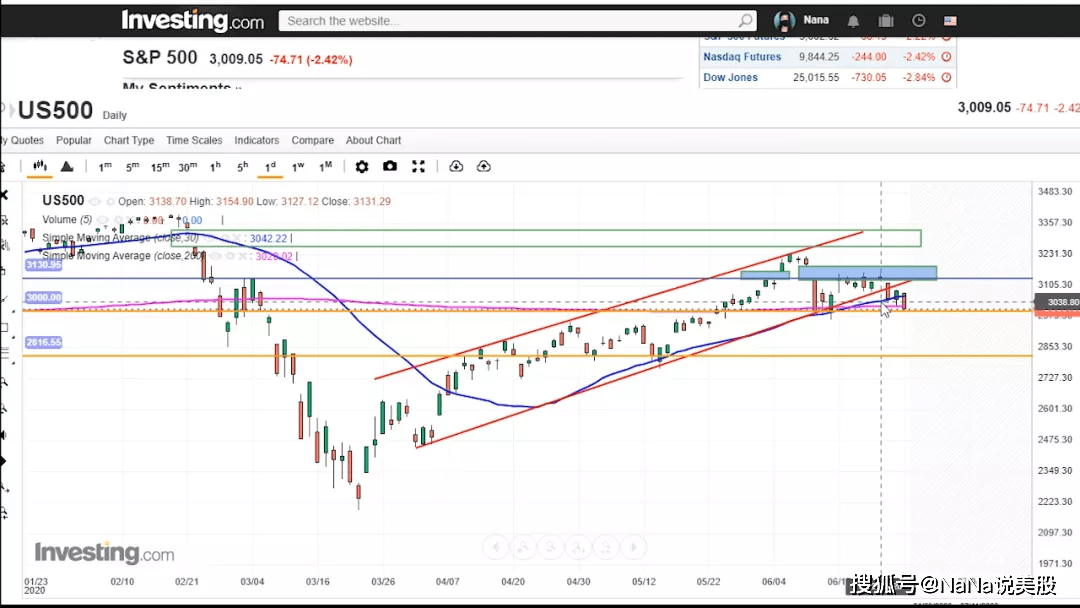Viewport: 1080px width, 608px height.
Task: Toggle visibility of Volume indicator
Action: 102,220
